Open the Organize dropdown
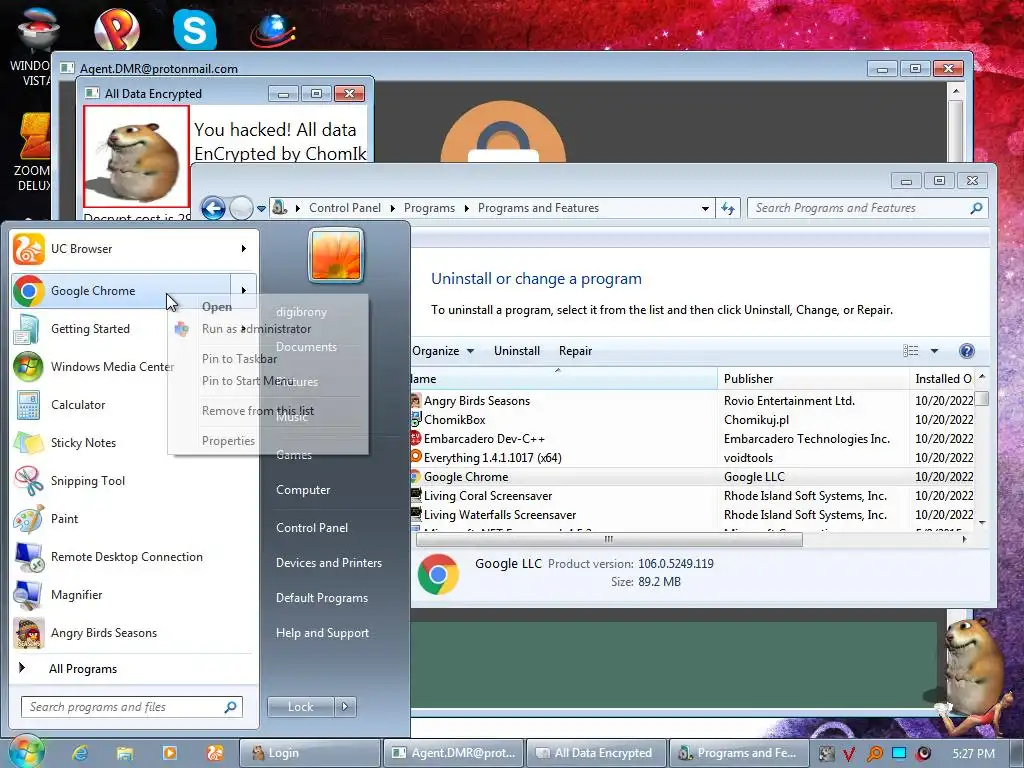 point(443,351)
